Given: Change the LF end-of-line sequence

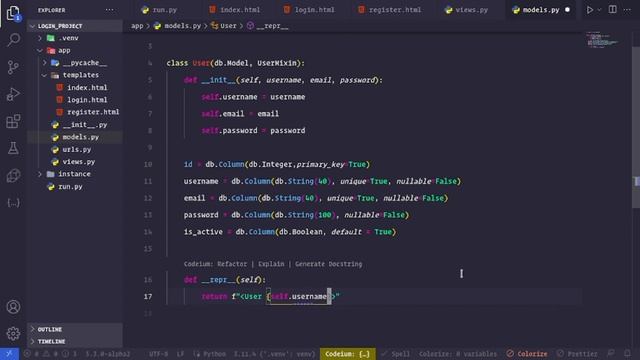Looking at the screenshot, I should 180,354.
